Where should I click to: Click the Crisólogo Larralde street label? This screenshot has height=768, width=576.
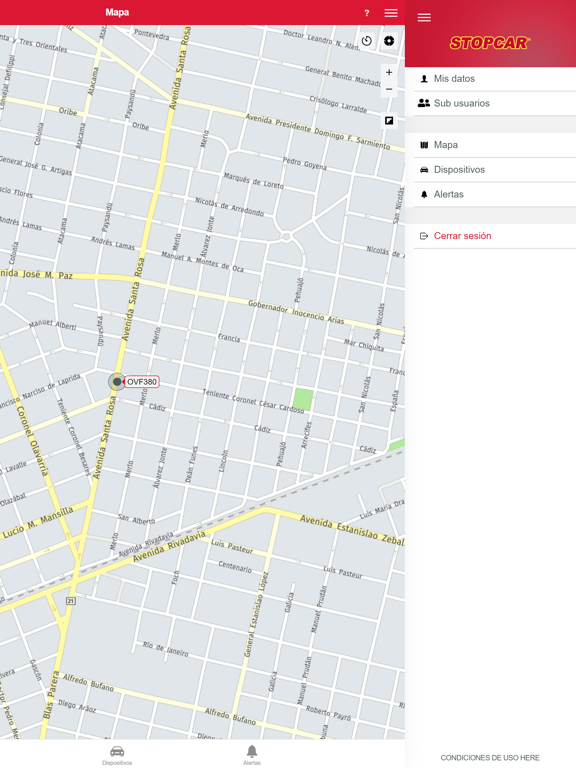coord(338,104)
